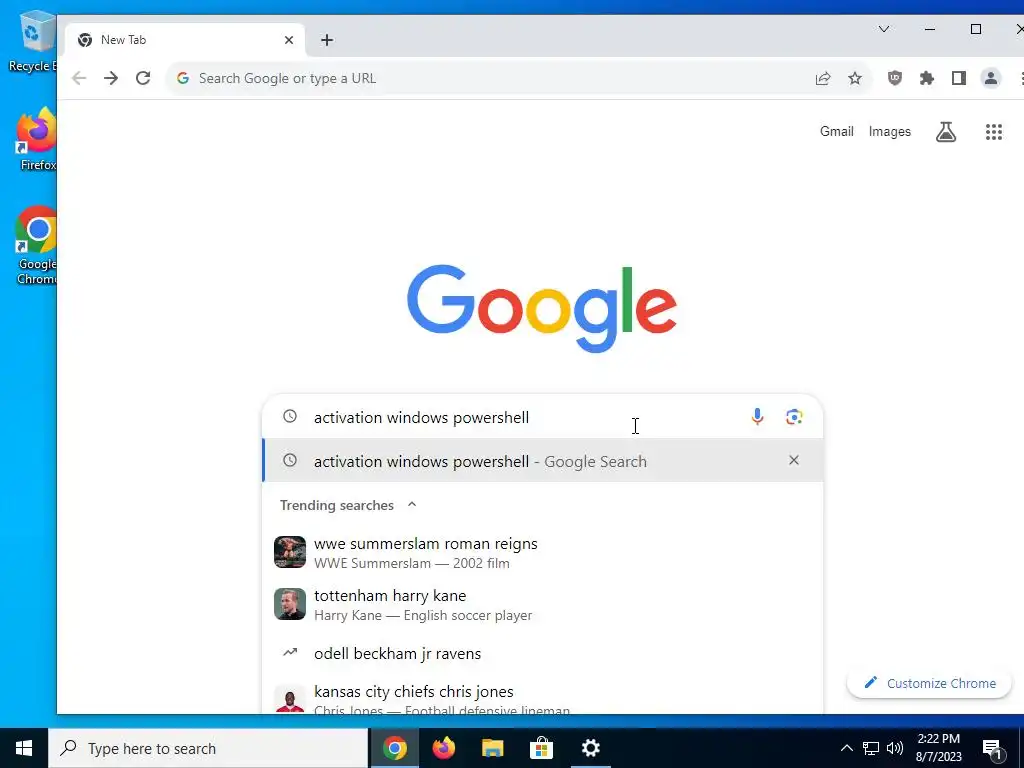
Task: Open the Google apps grid
Action: tap(993, 132)
